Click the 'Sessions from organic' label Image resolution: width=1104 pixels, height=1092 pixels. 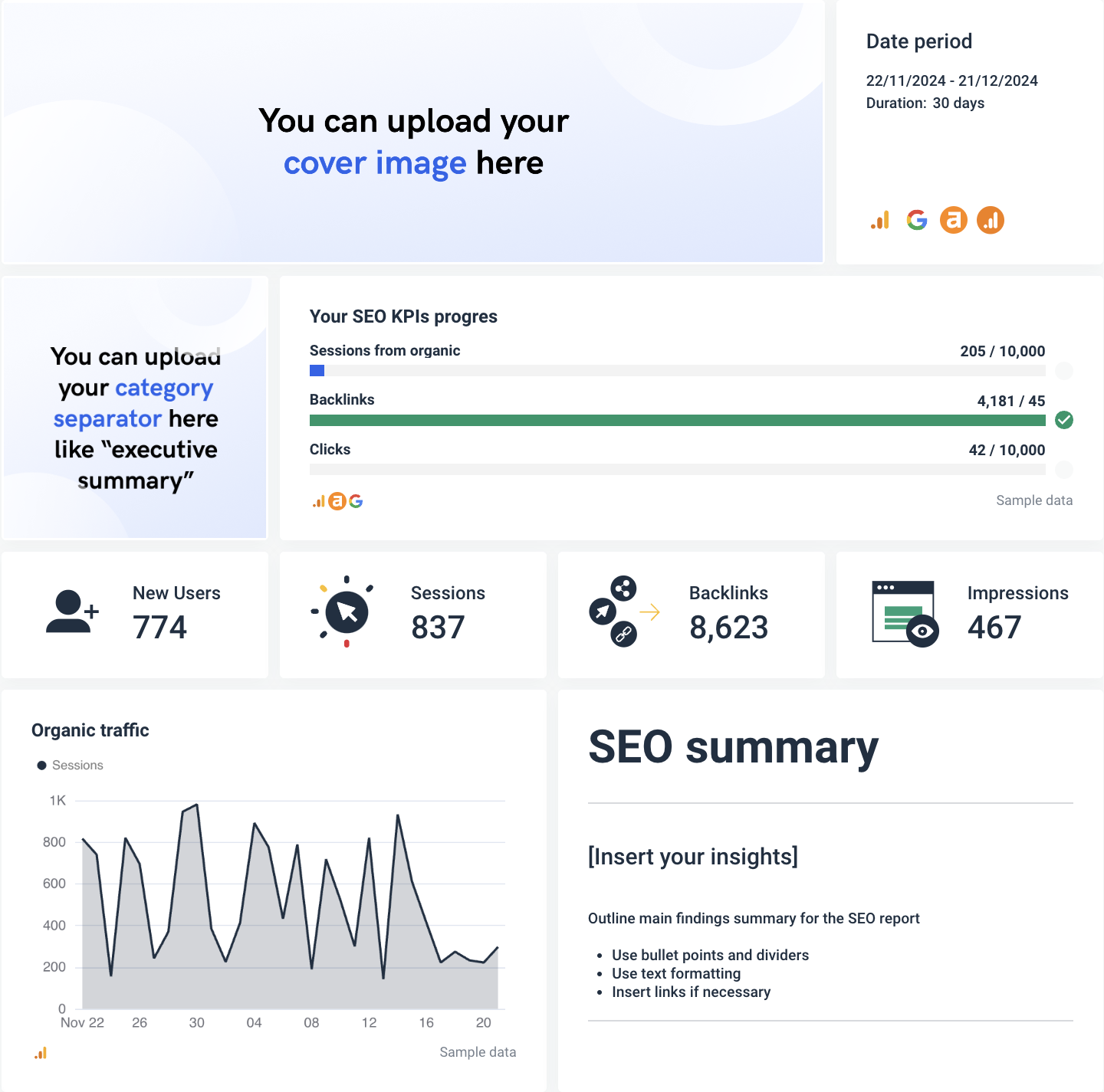[385, 351]
